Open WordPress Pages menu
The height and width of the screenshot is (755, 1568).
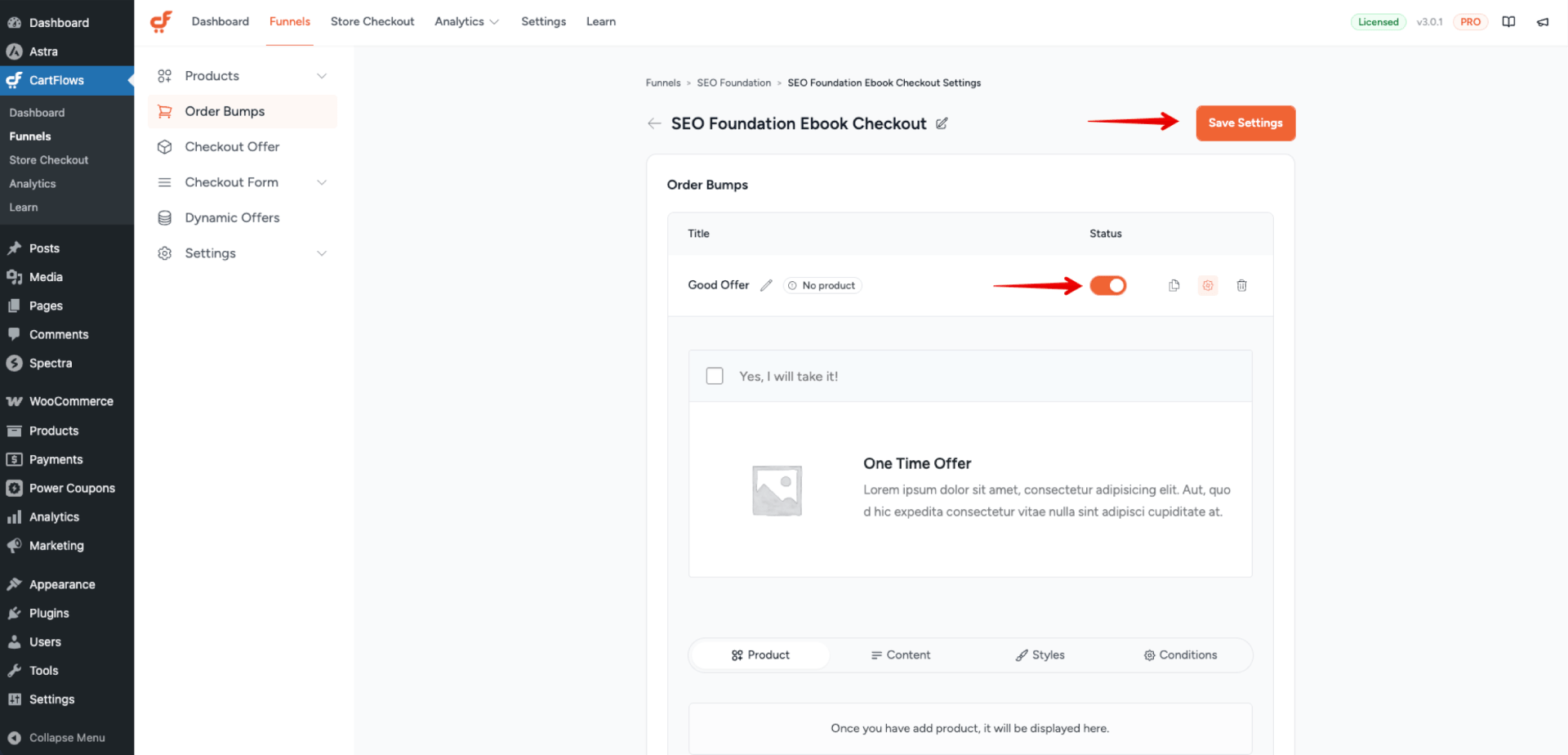coord(67,306)
